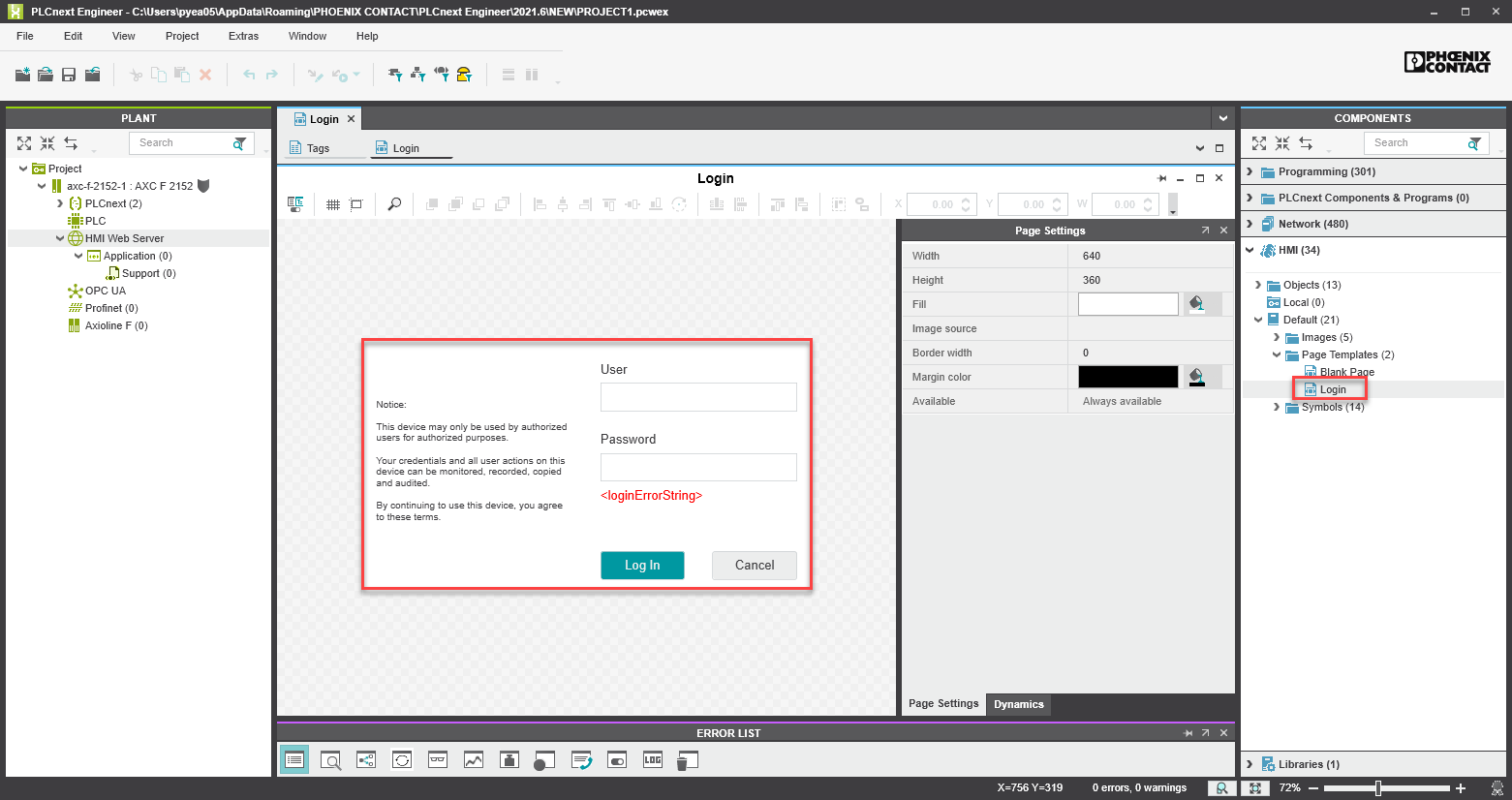1512x800 pixels.
Task: Open the recycle bin icon in the bottom bar
Action: (687, 761)
